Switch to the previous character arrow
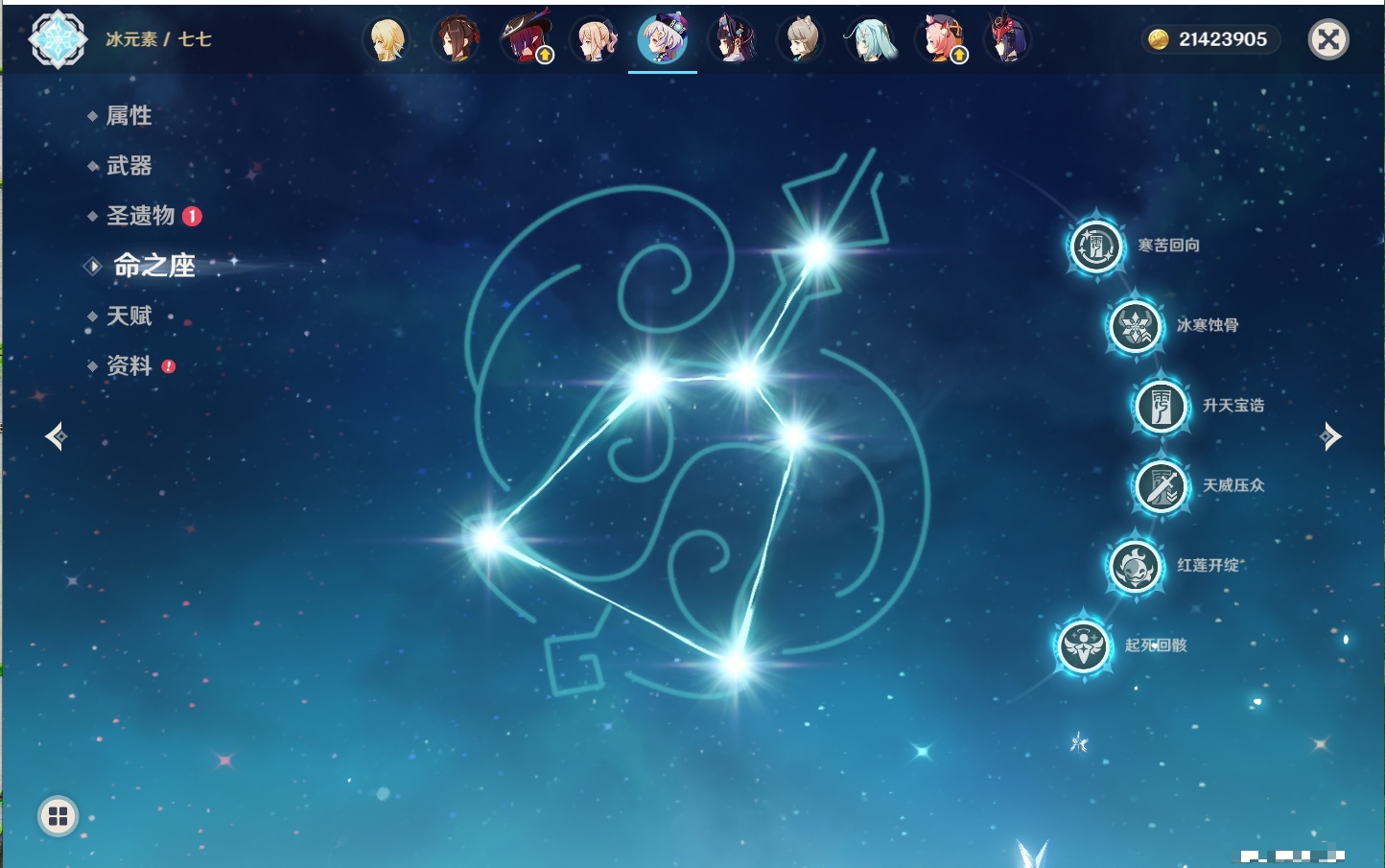Screen dimensions: 1385x868 pos(56,436)
